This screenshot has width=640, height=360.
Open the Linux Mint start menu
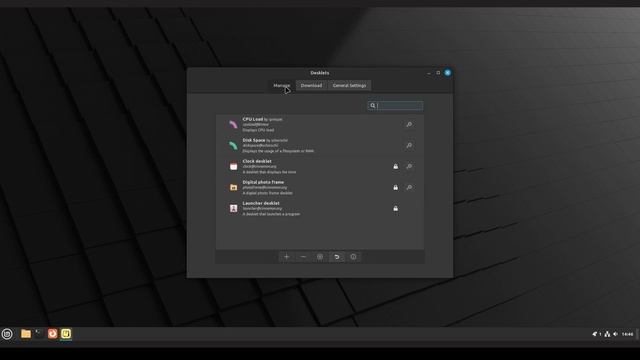pos(7,334)
